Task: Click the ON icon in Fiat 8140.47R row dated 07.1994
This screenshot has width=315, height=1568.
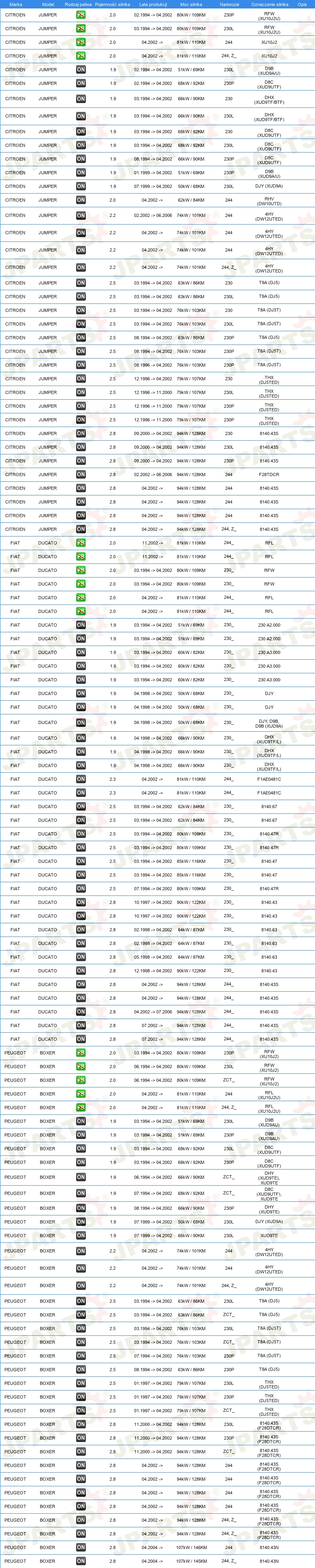Action: [x=81, y=889]
